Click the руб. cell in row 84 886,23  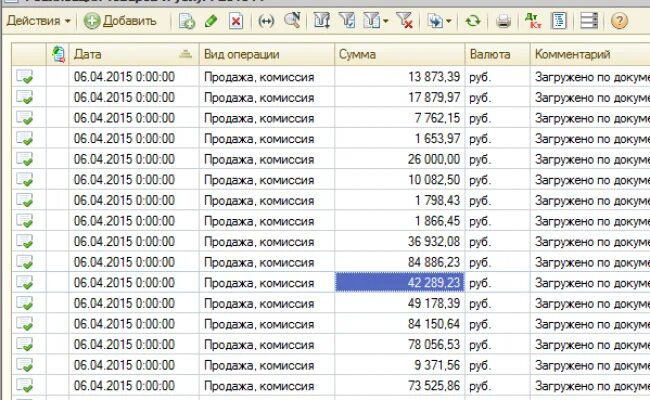click(x=497, y=262)
